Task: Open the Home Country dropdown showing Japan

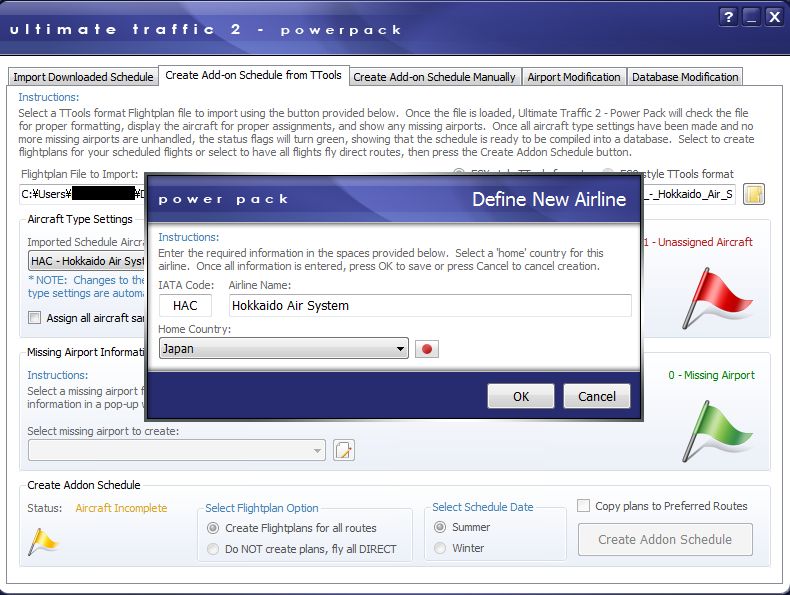Action: pos(284,349)
